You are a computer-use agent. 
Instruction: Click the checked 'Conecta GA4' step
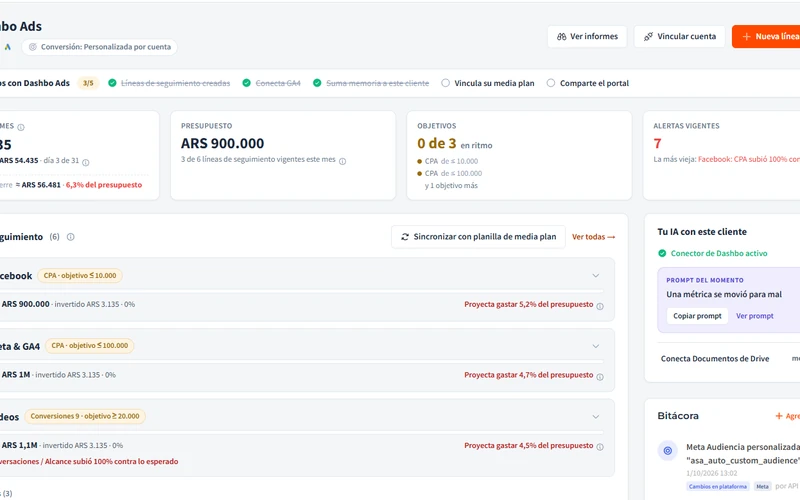tap(271, 83)
